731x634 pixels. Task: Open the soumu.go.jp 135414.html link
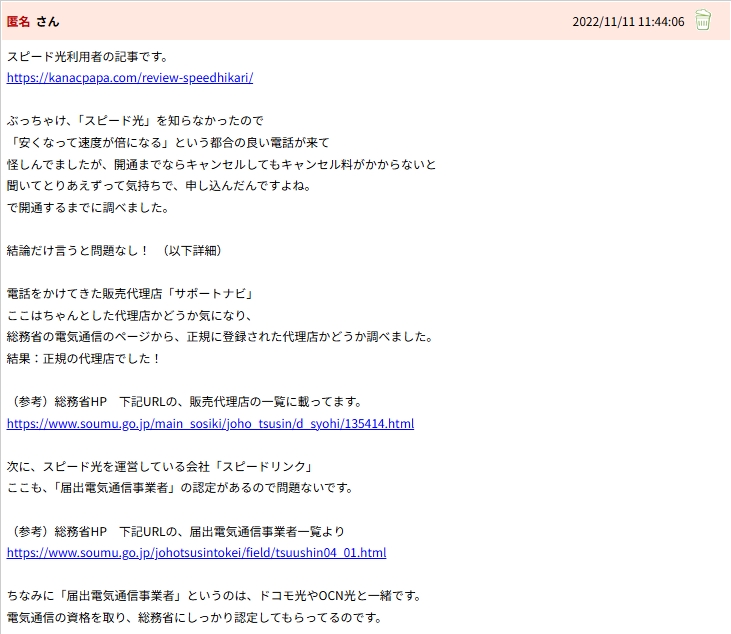[x=210, y=424]
